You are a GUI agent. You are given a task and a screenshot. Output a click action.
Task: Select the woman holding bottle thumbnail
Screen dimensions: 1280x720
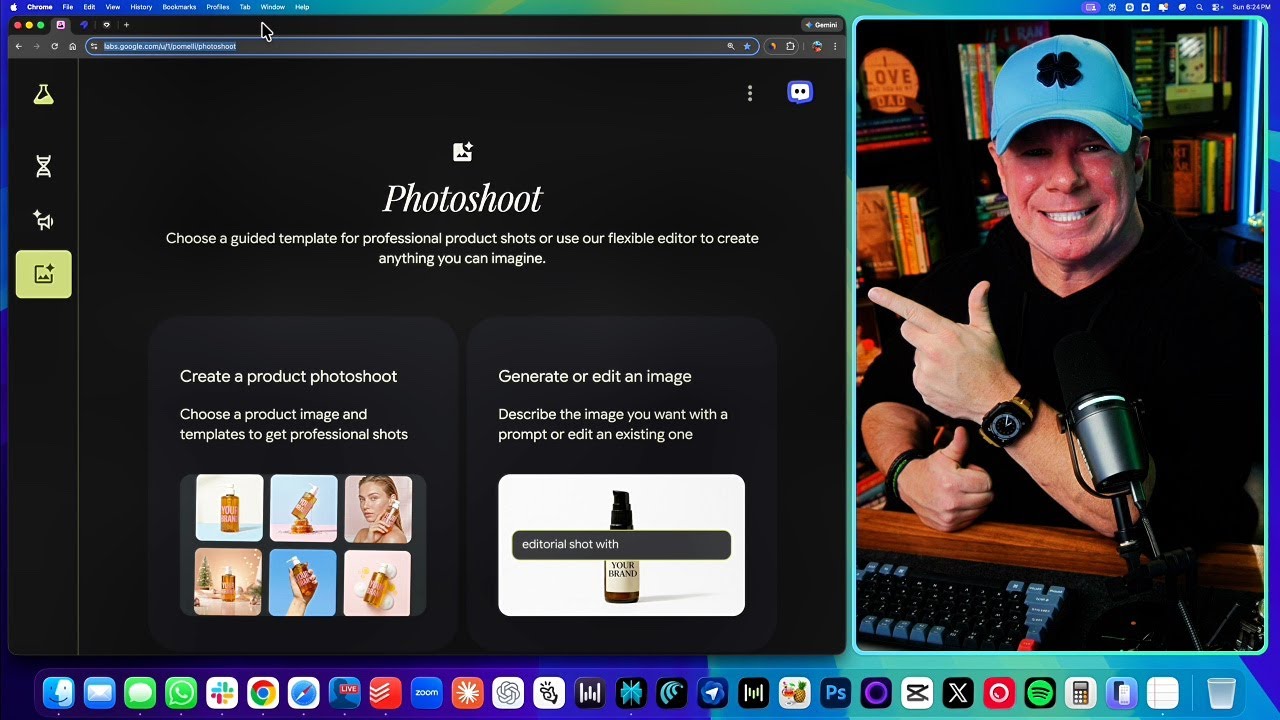tap(377, 508)
